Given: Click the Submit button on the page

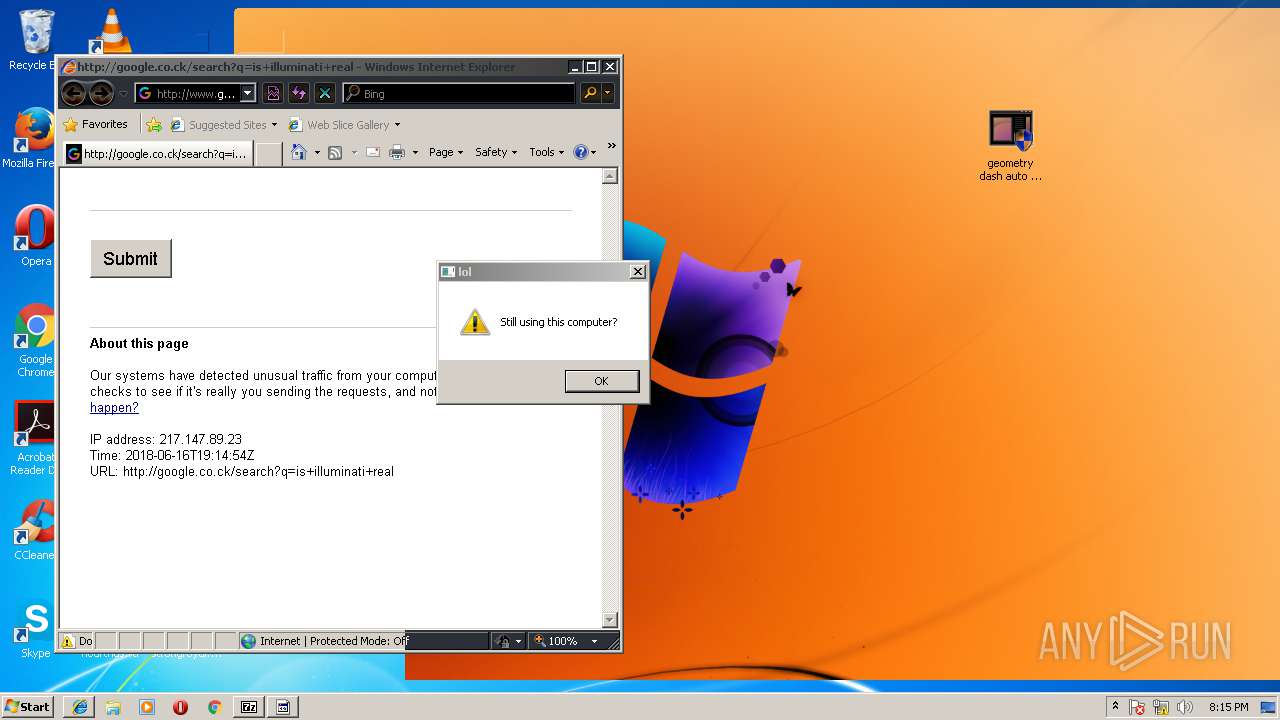Looking at the screenshot, I should 130,258.
